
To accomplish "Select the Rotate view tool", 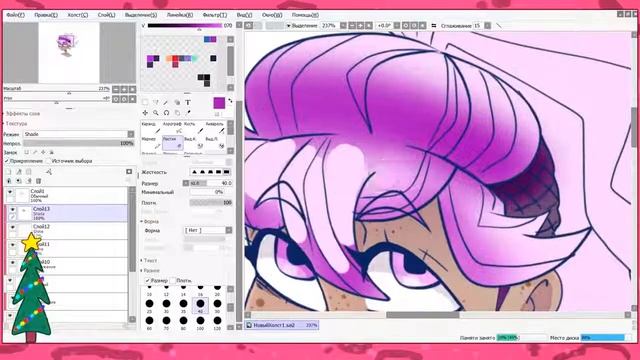I will (x=166, y=113).
